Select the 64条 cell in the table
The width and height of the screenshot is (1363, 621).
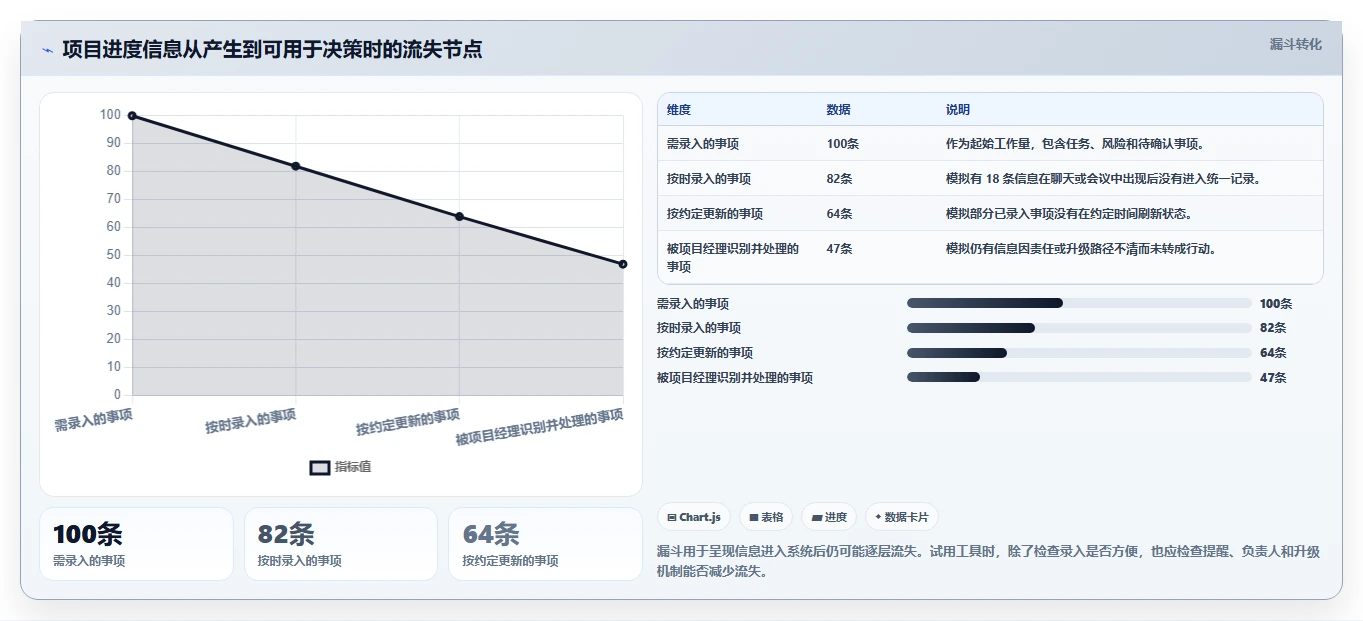point(840,214)
